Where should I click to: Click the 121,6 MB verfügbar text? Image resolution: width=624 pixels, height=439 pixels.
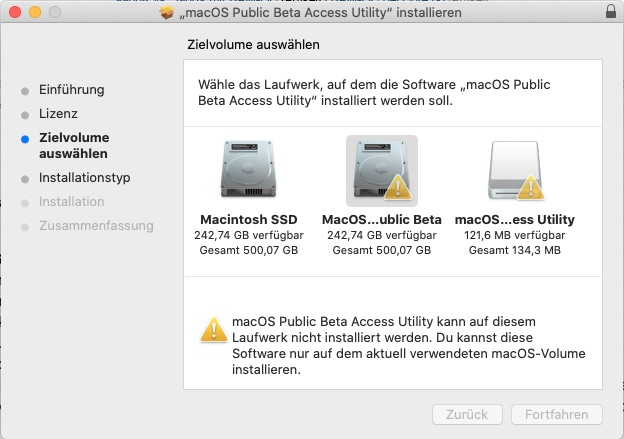(515, 235)
